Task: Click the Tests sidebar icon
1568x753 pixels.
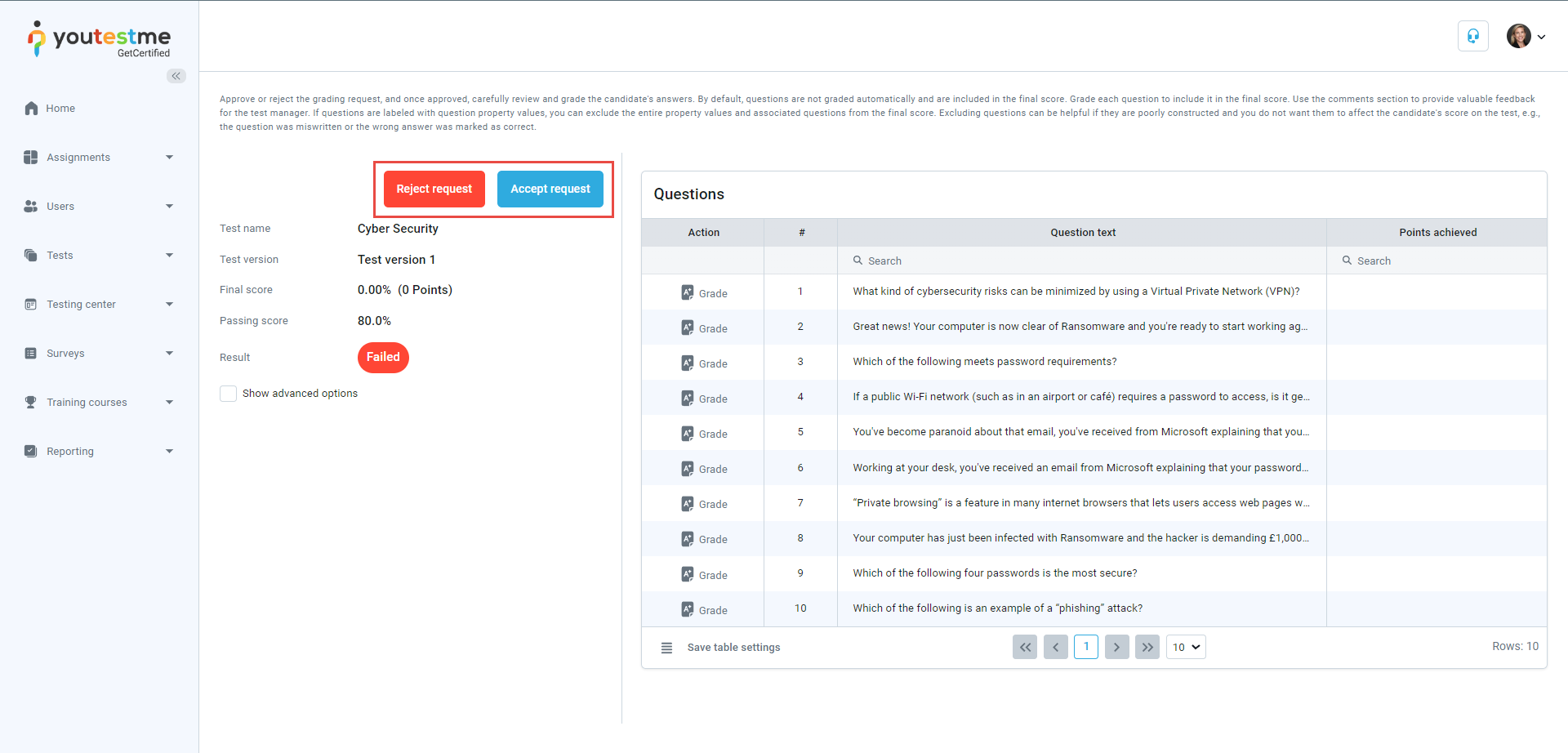Action: 31,255
